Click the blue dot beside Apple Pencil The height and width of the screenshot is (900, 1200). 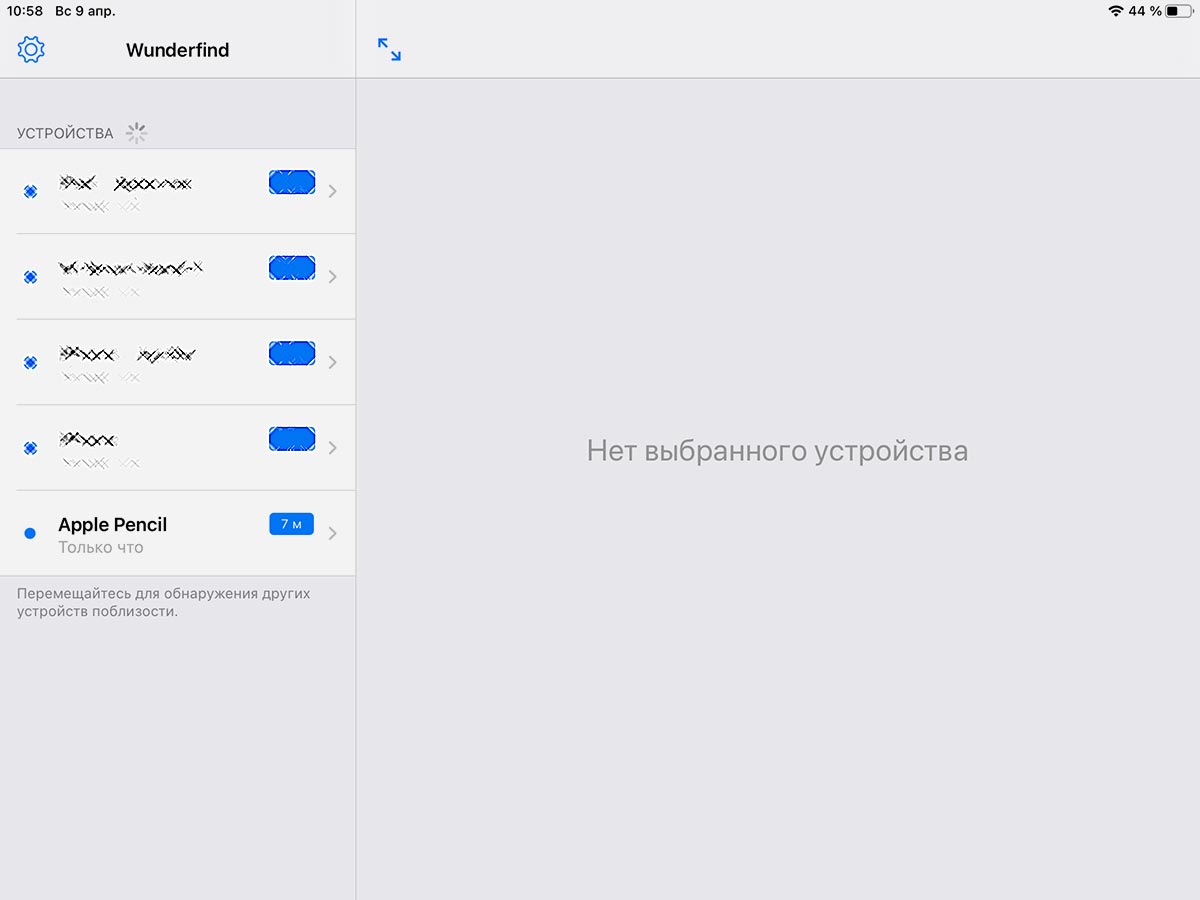30,533
